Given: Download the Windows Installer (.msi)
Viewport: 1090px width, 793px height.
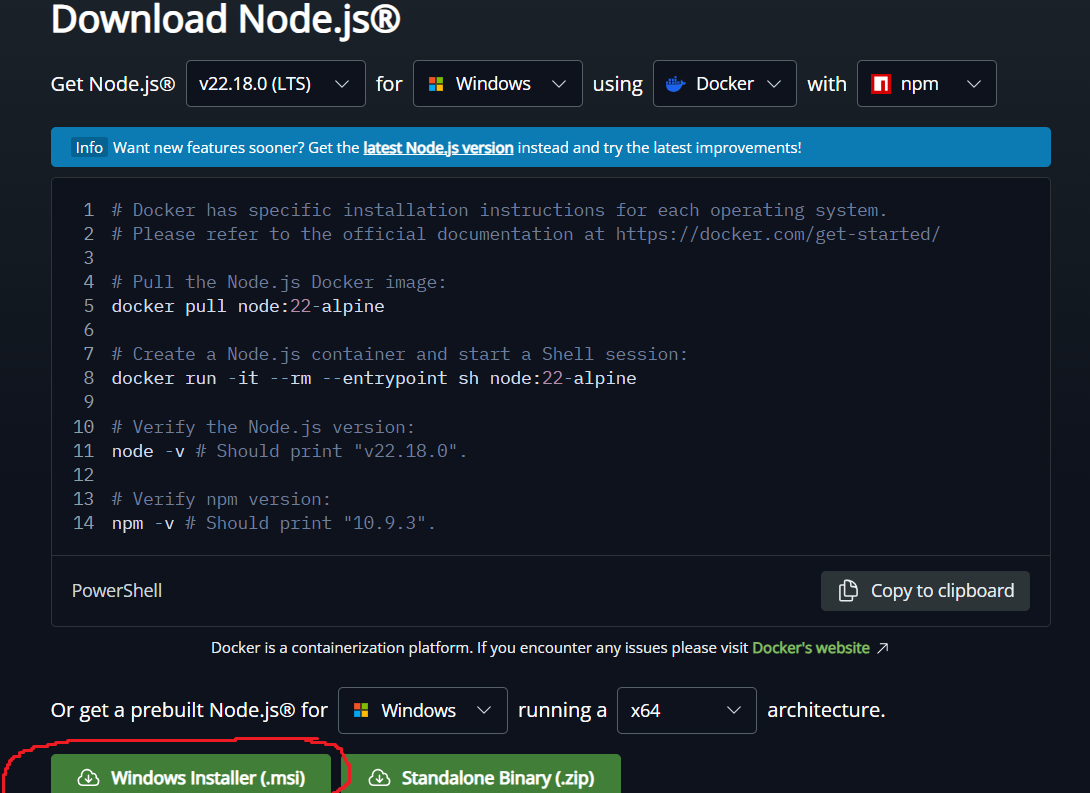Looking at the screenshot, I should click(190, 774).
